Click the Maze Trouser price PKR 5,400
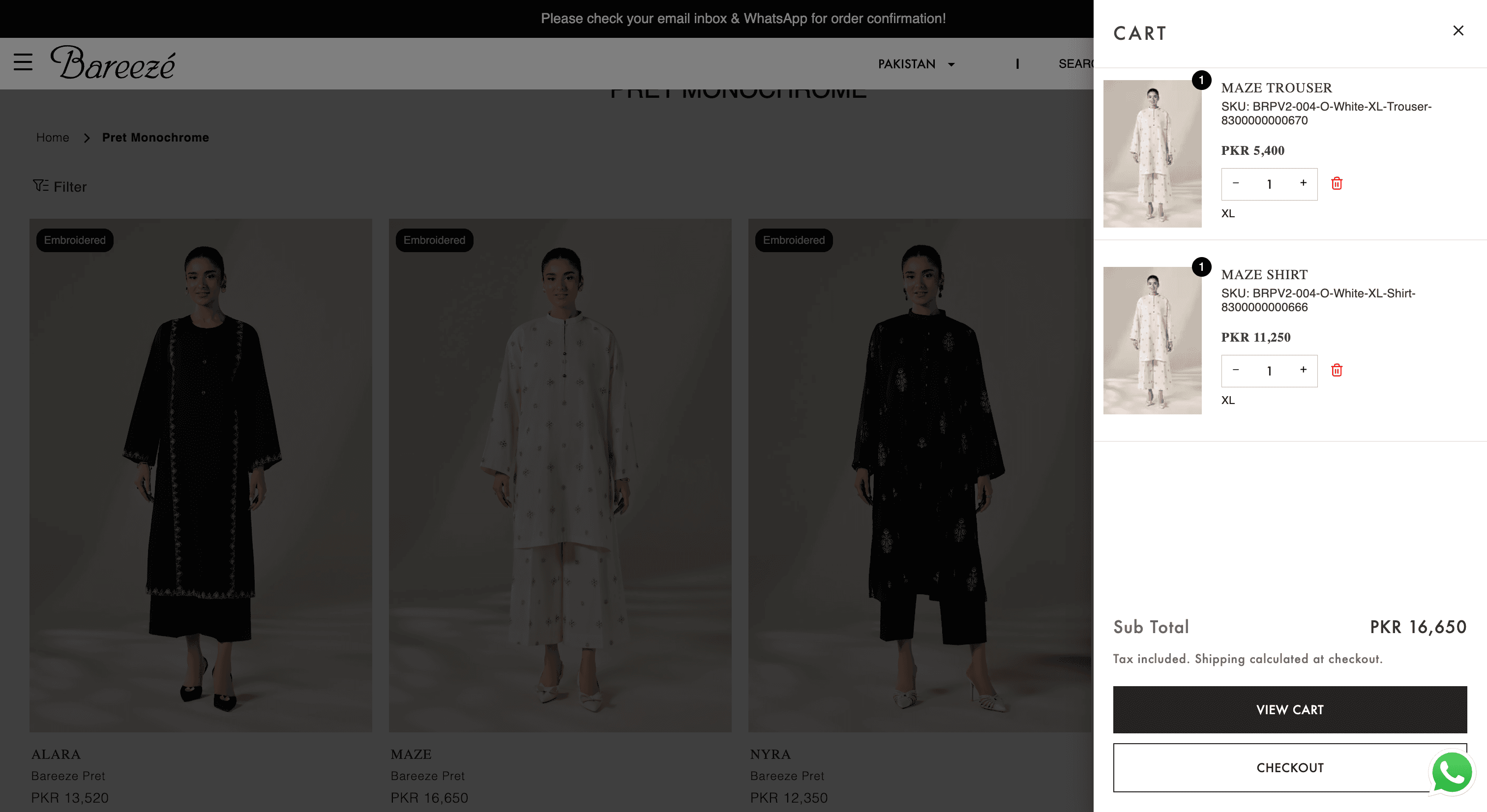 coord(1252,150)
